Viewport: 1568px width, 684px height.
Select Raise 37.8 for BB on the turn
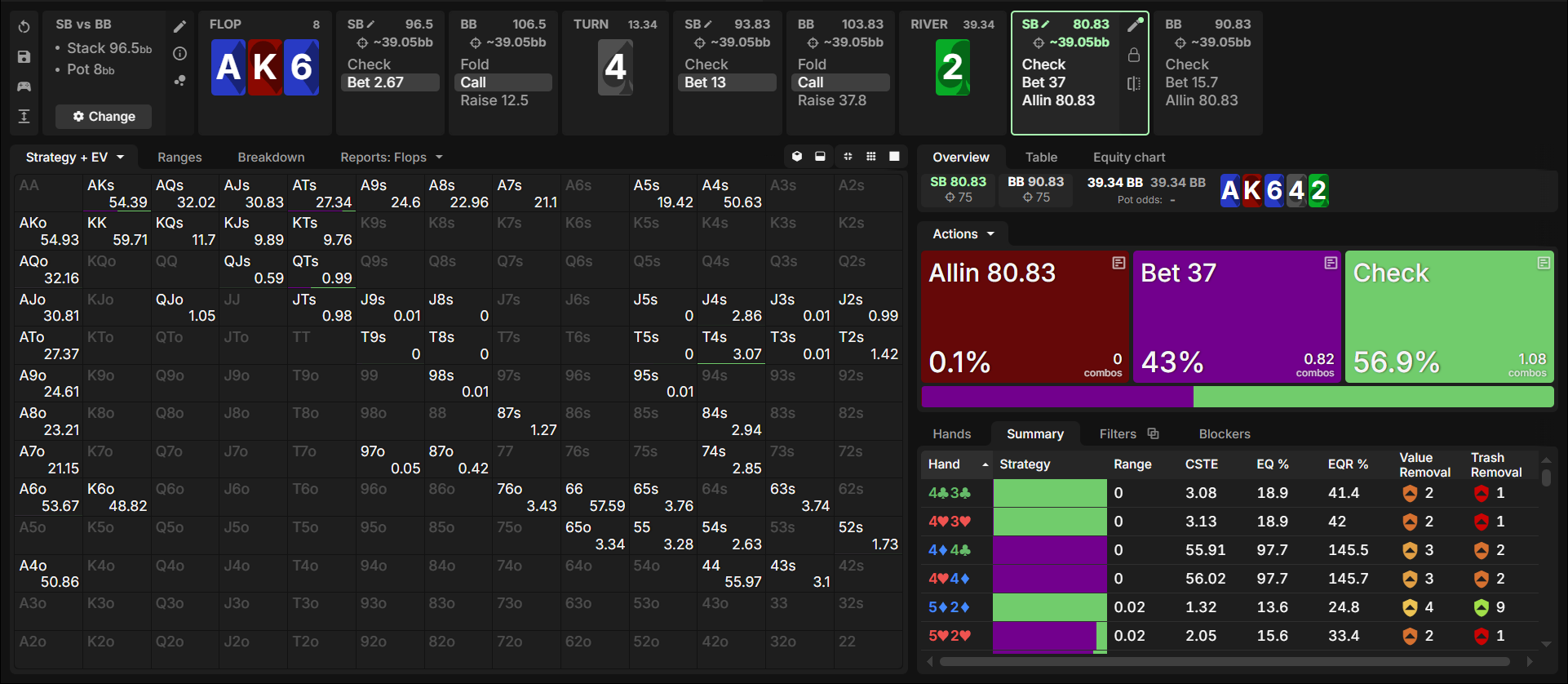click(x=832, y=100)
